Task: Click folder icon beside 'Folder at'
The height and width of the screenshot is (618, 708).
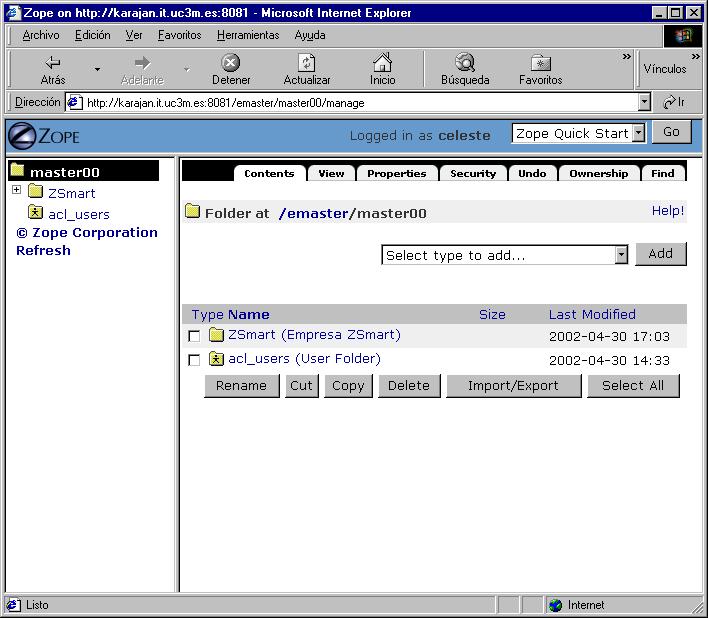Action: coord(192,211)
